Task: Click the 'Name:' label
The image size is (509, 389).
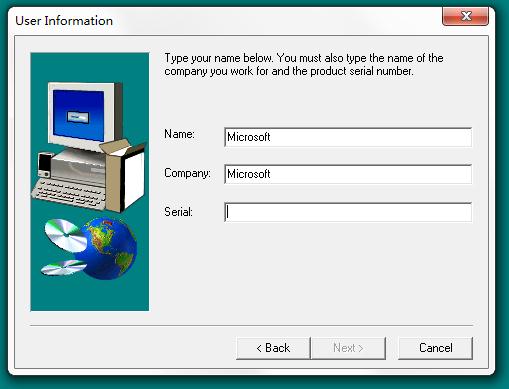Action: [x=179, y=134]
